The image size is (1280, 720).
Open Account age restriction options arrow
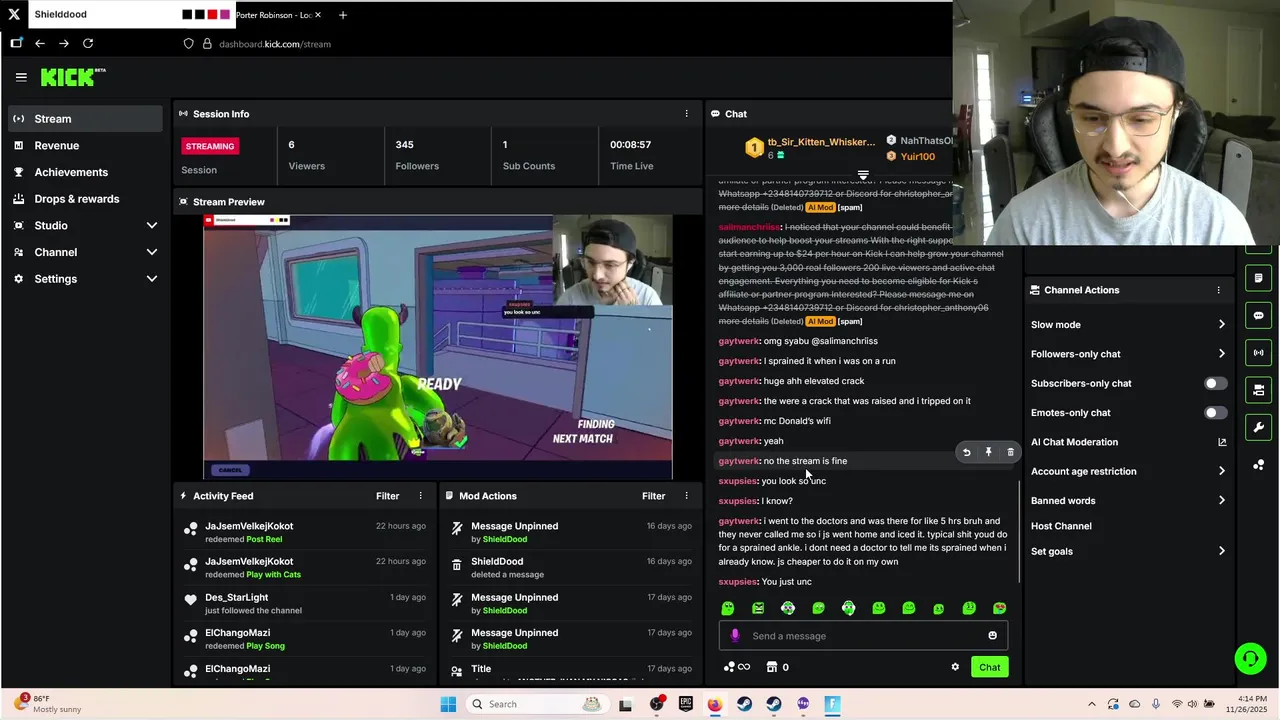[1221, 471]
